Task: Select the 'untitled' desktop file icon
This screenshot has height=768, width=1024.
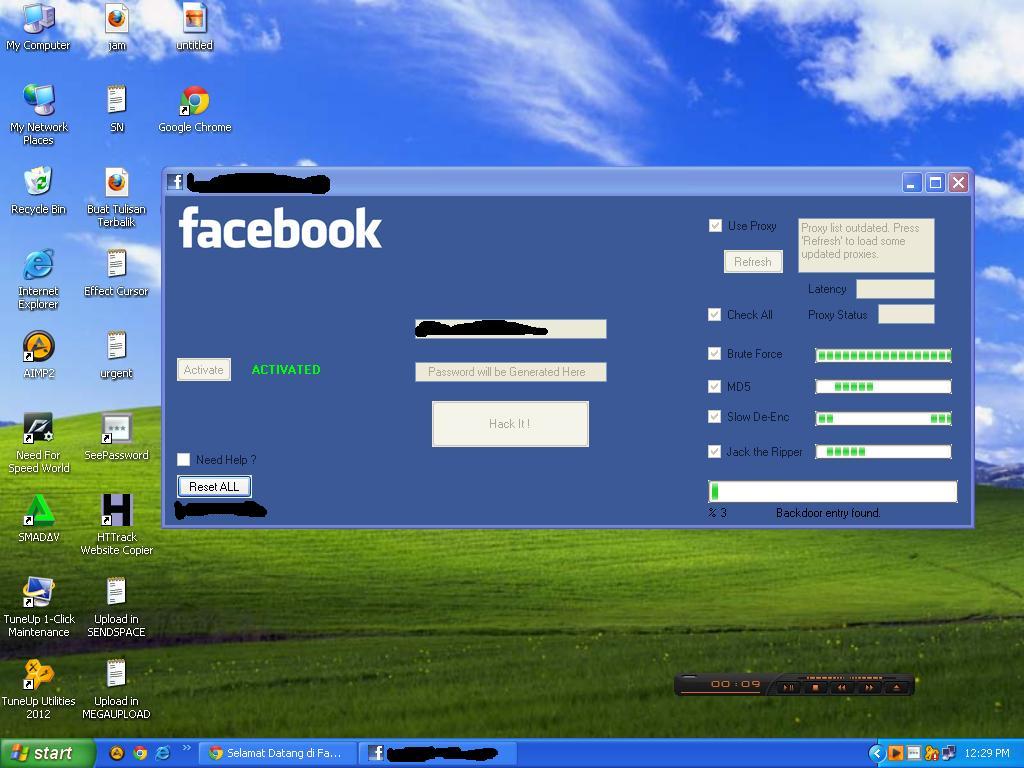Action: [195, 26]
